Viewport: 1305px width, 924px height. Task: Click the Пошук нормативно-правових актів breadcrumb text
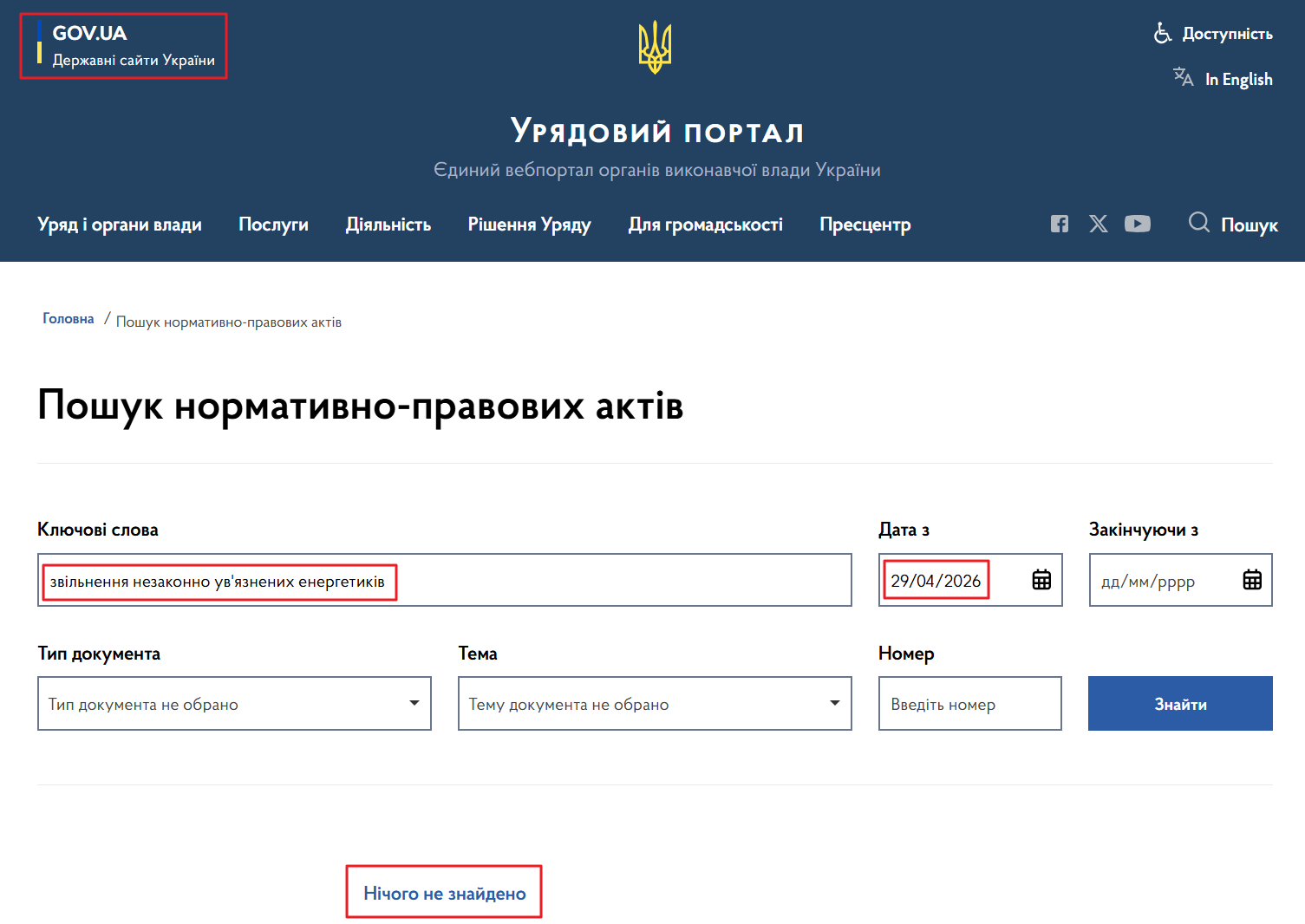point(229,322)
